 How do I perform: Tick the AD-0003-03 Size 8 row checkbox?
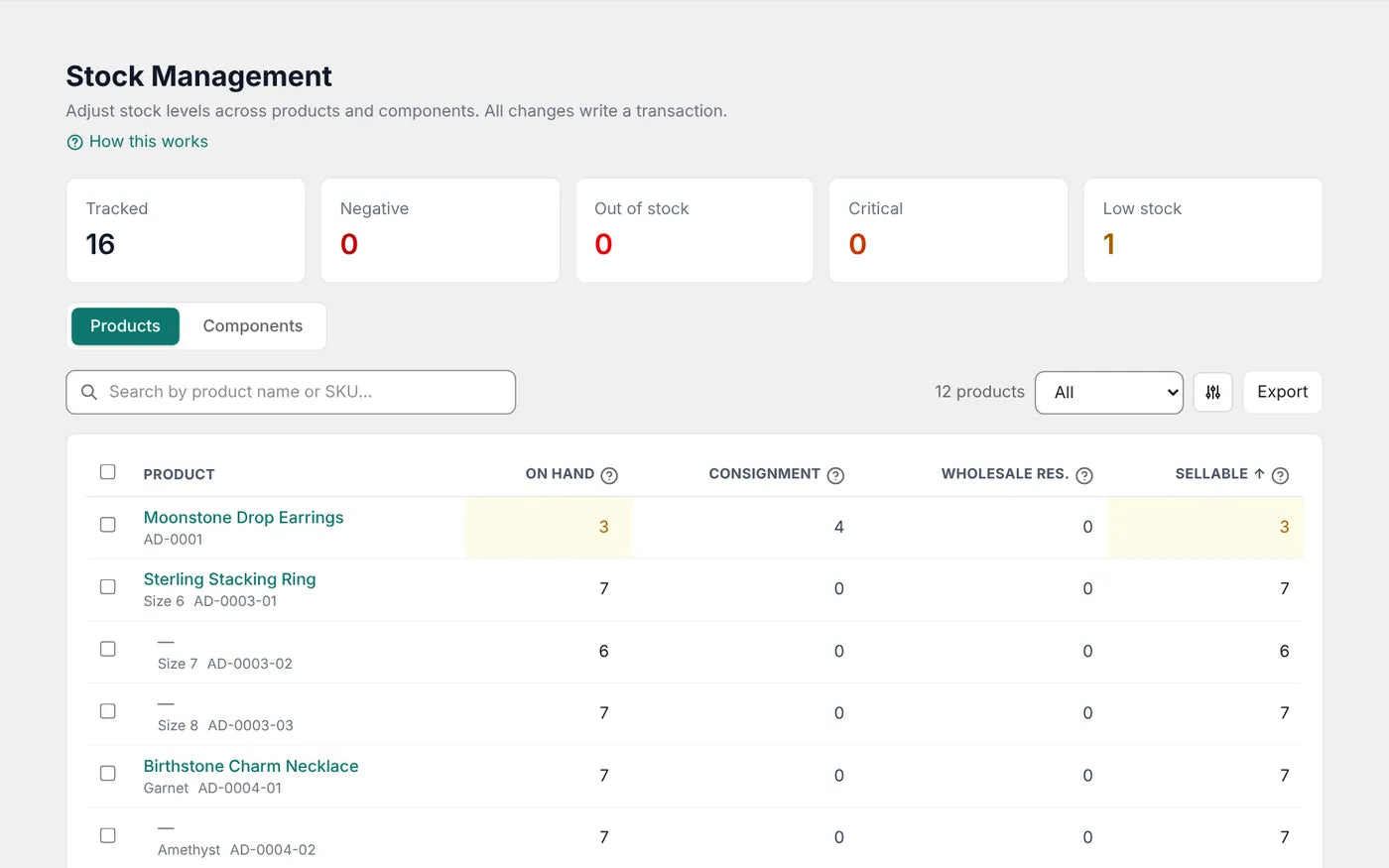tap(108, 711)
